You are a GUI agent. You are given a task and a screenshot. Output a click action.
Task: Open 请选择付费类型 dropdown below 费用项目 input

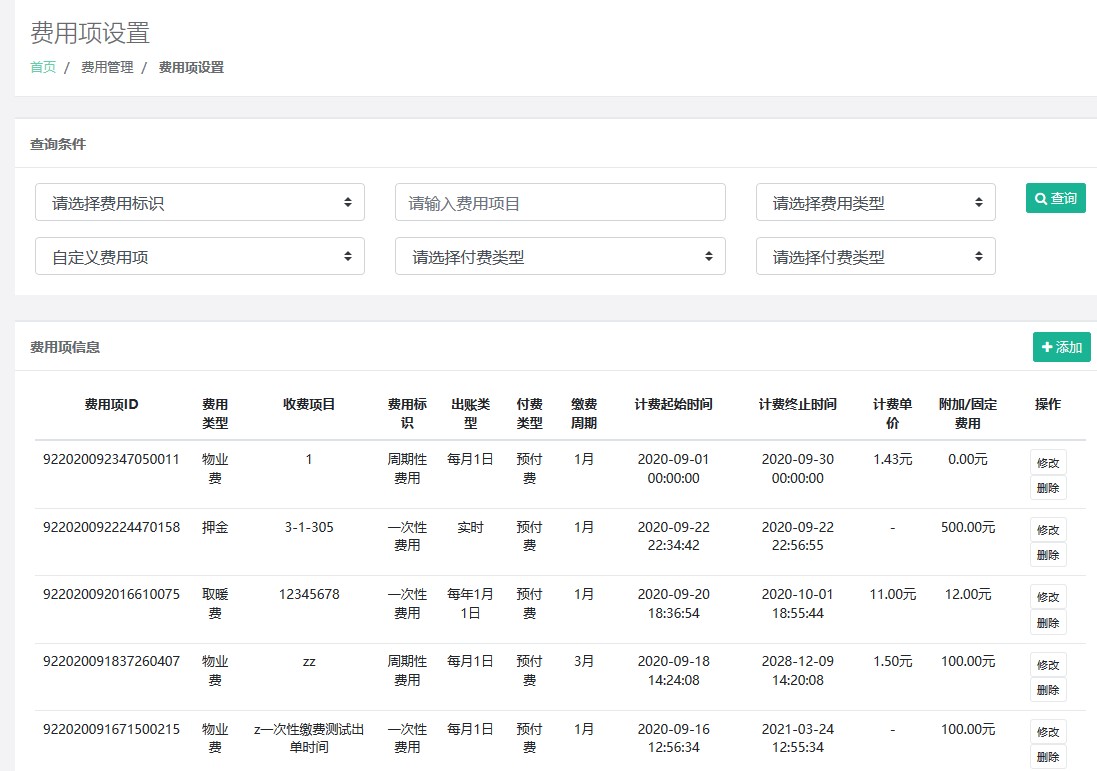click(x=560, y=256)
